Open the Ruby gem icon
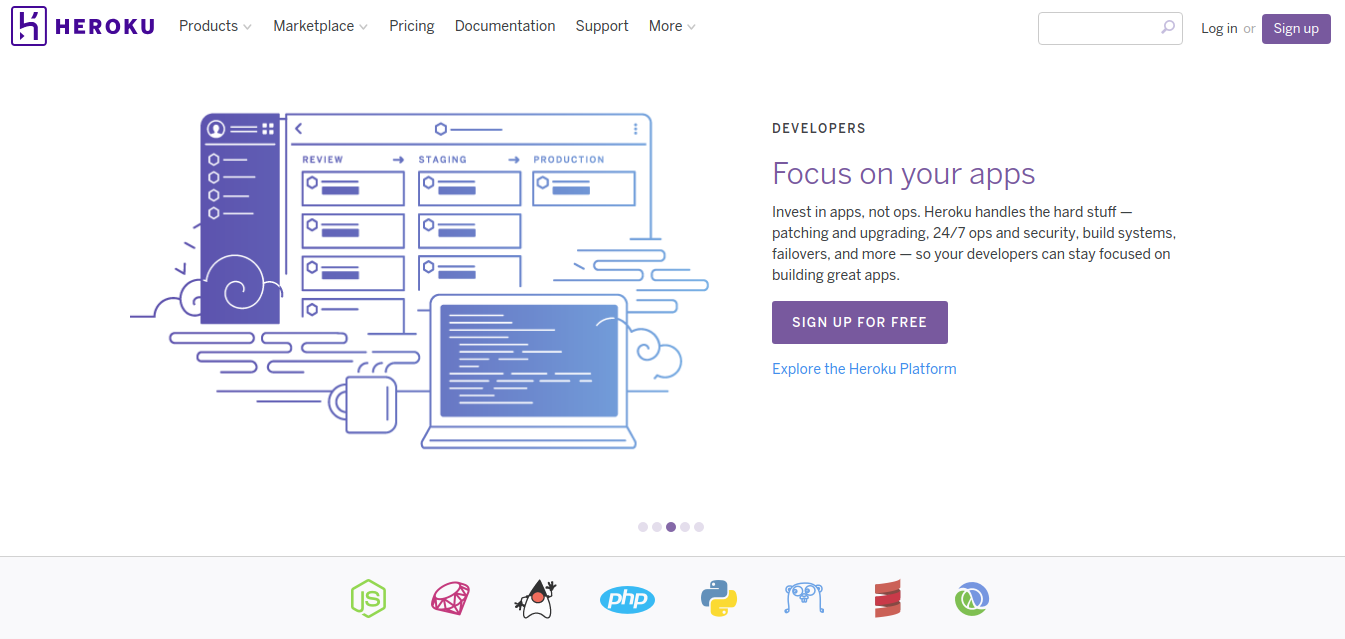Screen dimensions: 1345x639 pos(450,598)
